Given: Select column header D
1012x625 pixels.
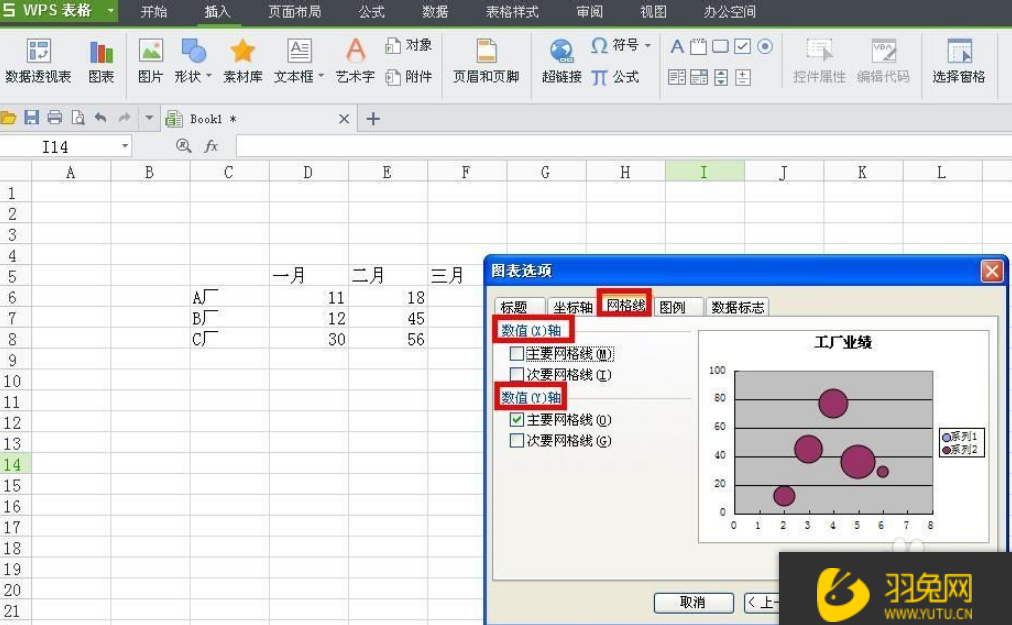Looking at the screenshot, I should [x=309, y=172].
